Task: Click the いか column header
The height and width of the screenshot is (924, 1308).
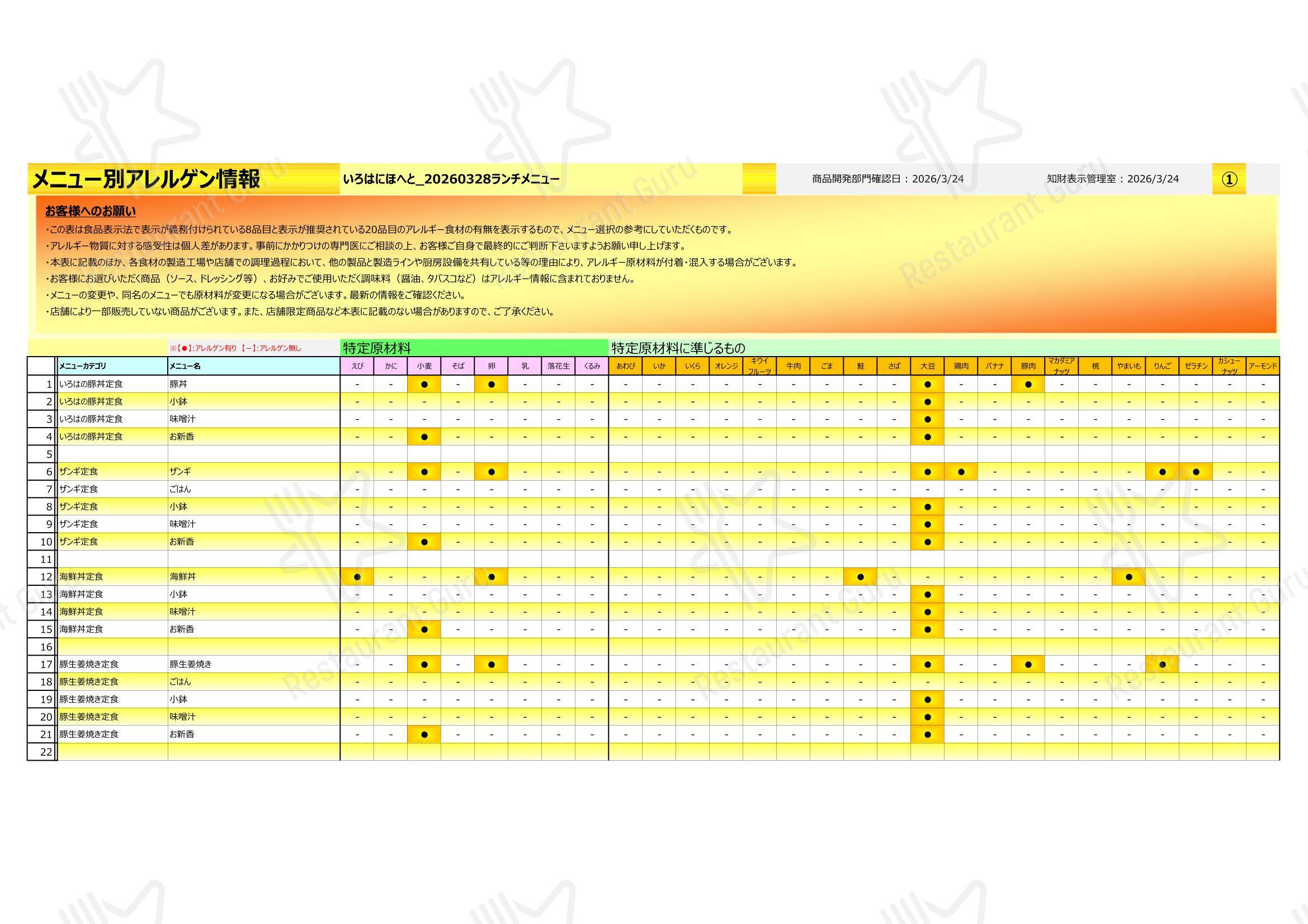Action: [x=659, y=366]
